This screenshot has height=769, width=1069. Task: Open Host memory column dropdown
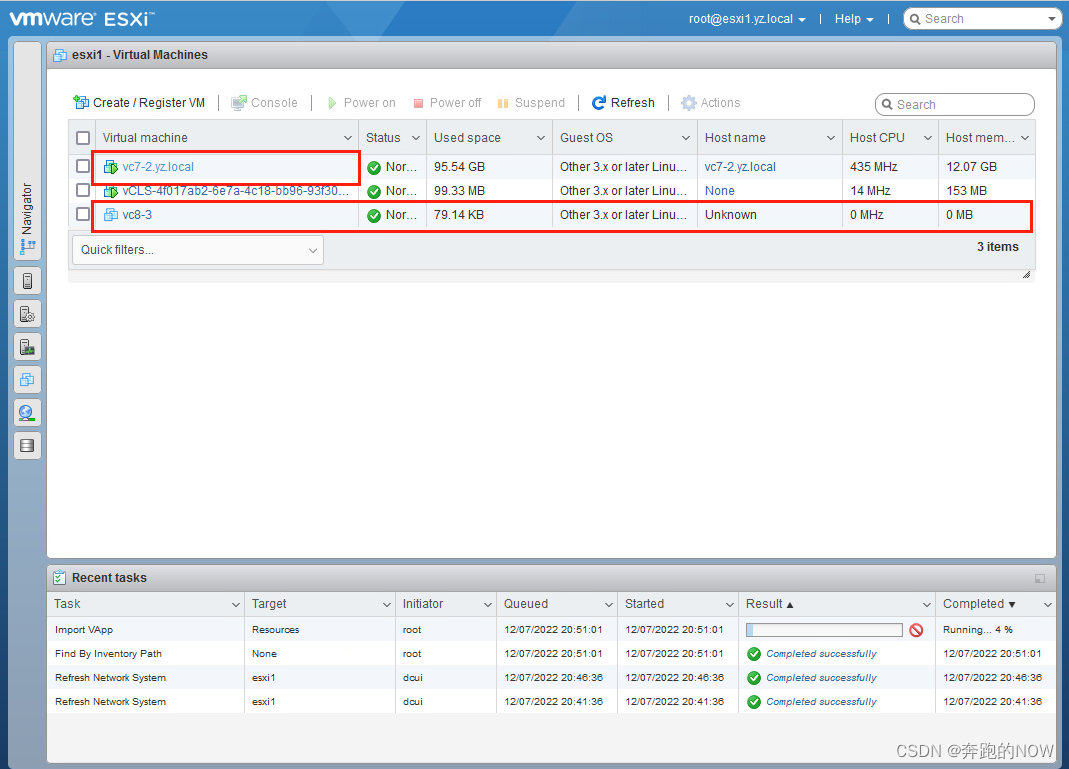pyautogui.click(x=1025, y=138)
